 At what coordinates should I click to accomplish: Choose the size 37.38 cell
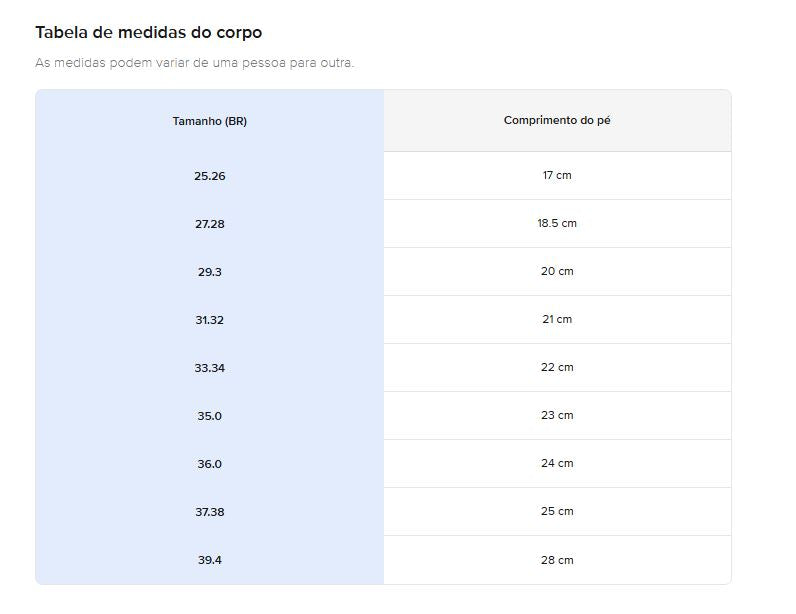(209, 512)
